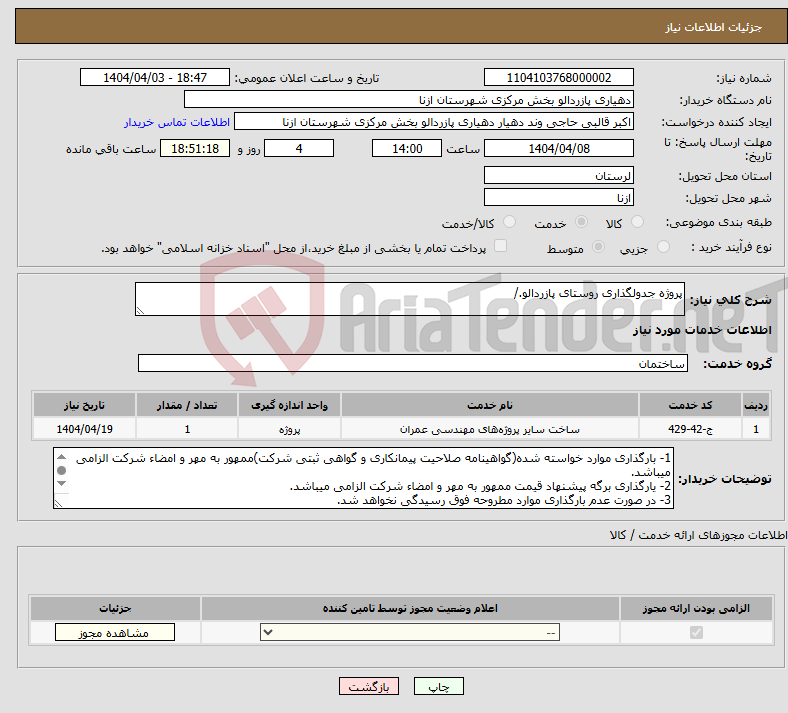Viewport: 788px width, 713px height.
Task: Click the announcement date-time field 1404/04/03
Action: tap(155, 77)
